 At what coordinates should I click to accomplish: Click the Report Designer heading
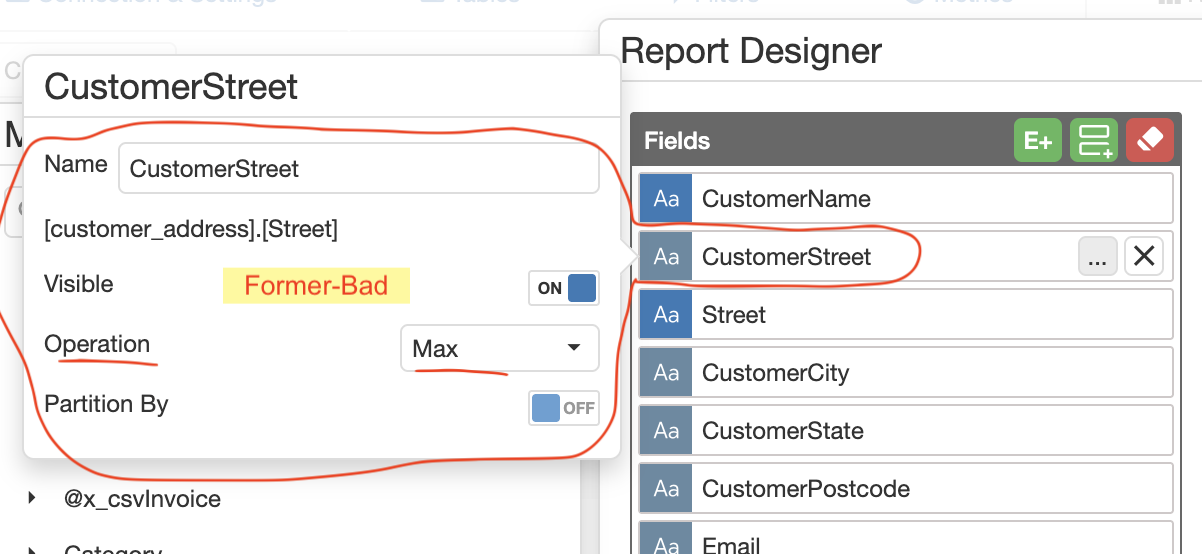pyautogui.click(x=751, y=51)
